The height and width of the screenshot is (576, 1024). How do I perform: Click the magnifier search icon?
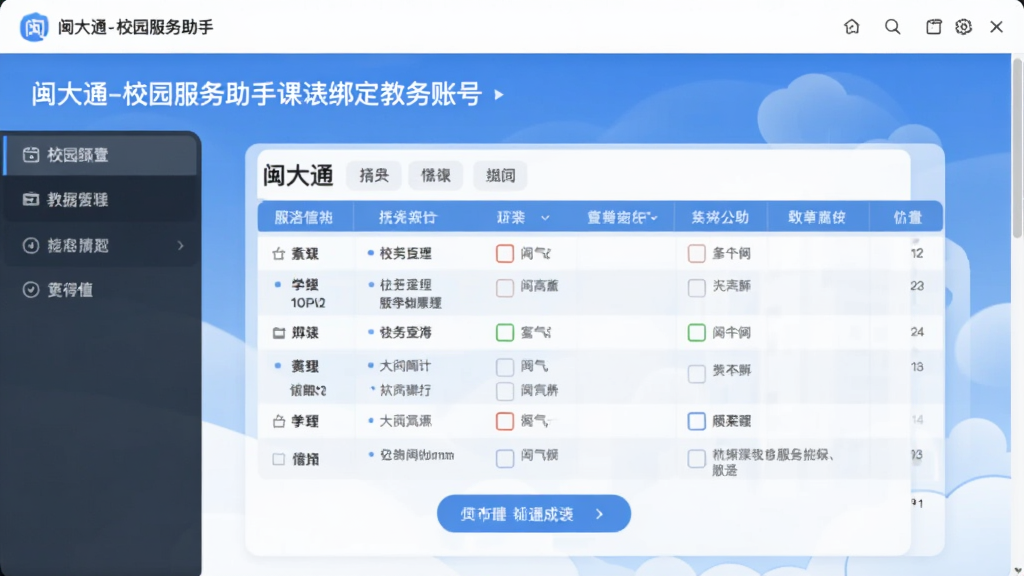(892, 27)
